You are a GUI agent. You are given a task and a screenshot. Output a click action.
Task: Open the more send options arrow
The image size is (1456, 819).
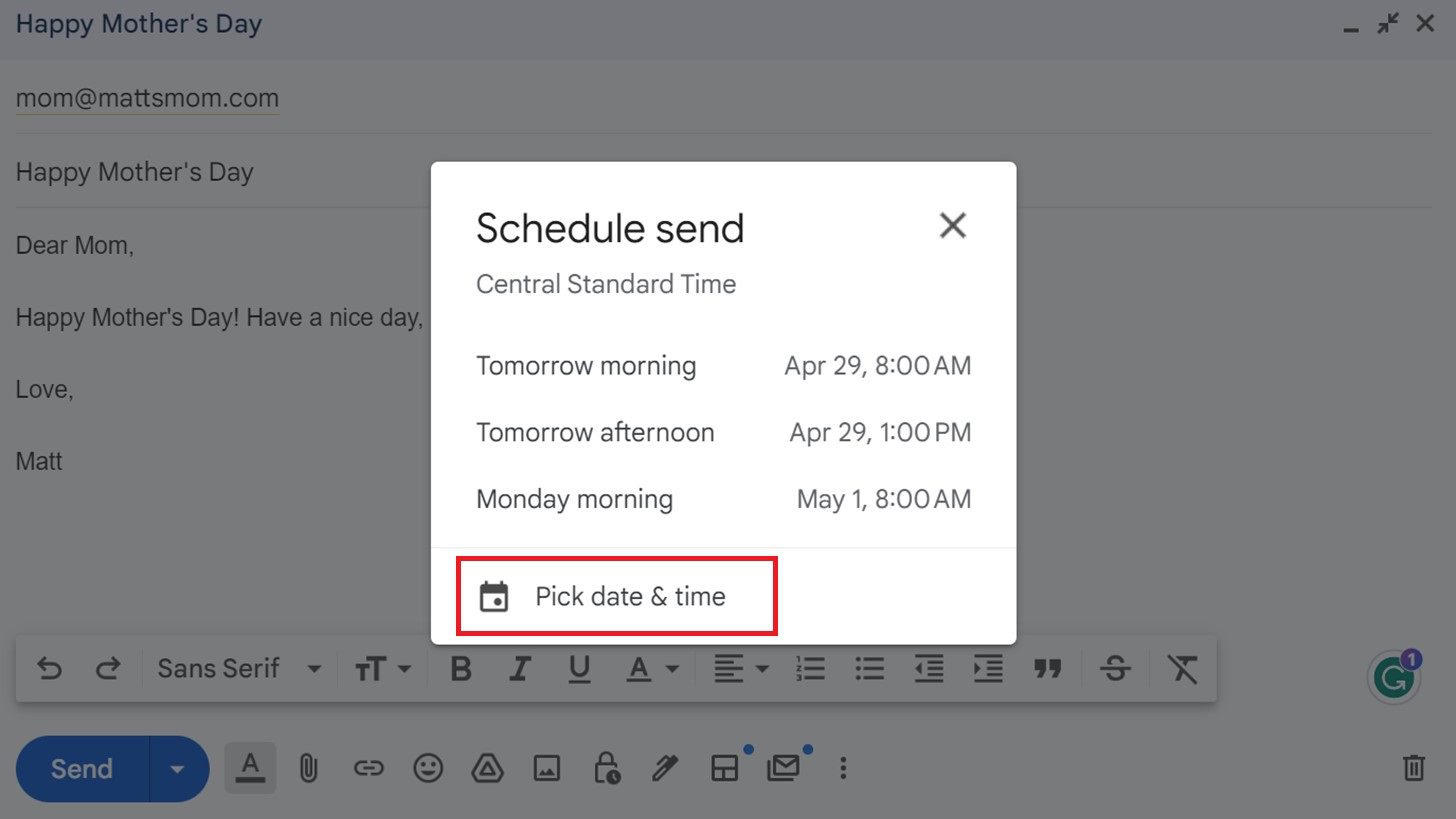point(178,769)
